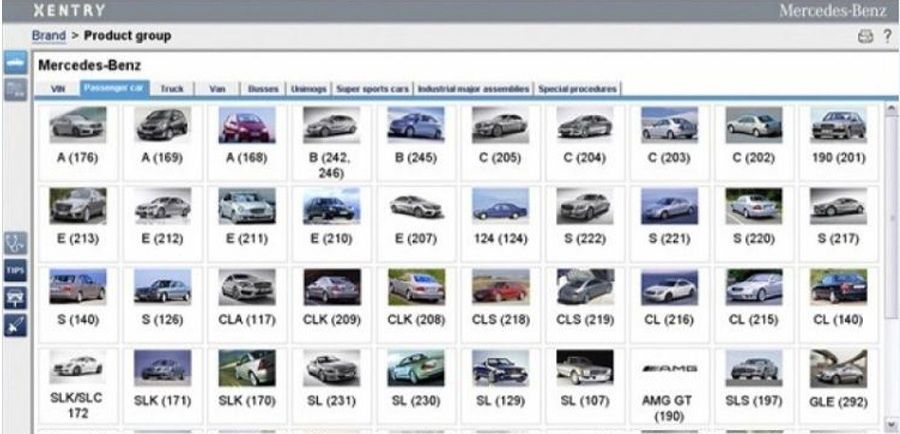Select CL (216) model

(669, 305)
